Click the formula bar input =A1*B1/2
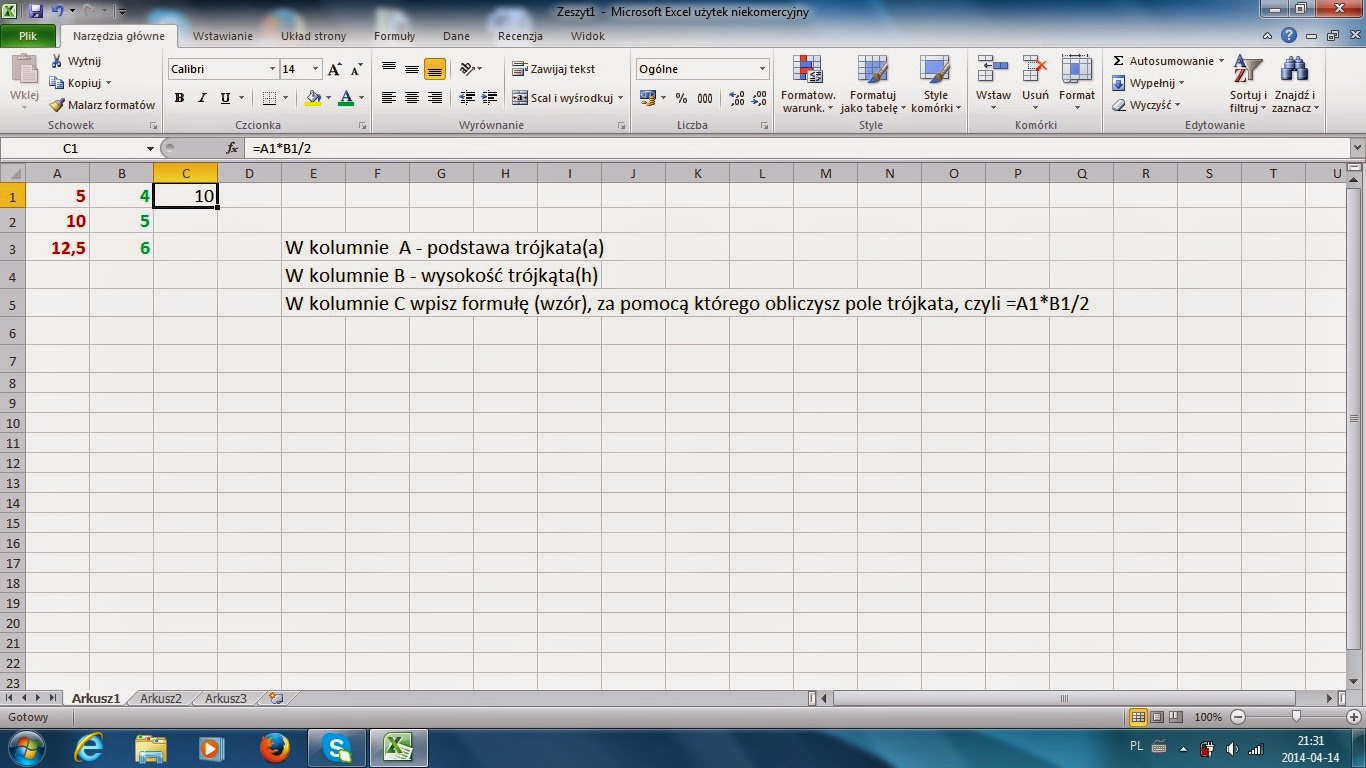1366x768 pixels. (x=797, y=148)
